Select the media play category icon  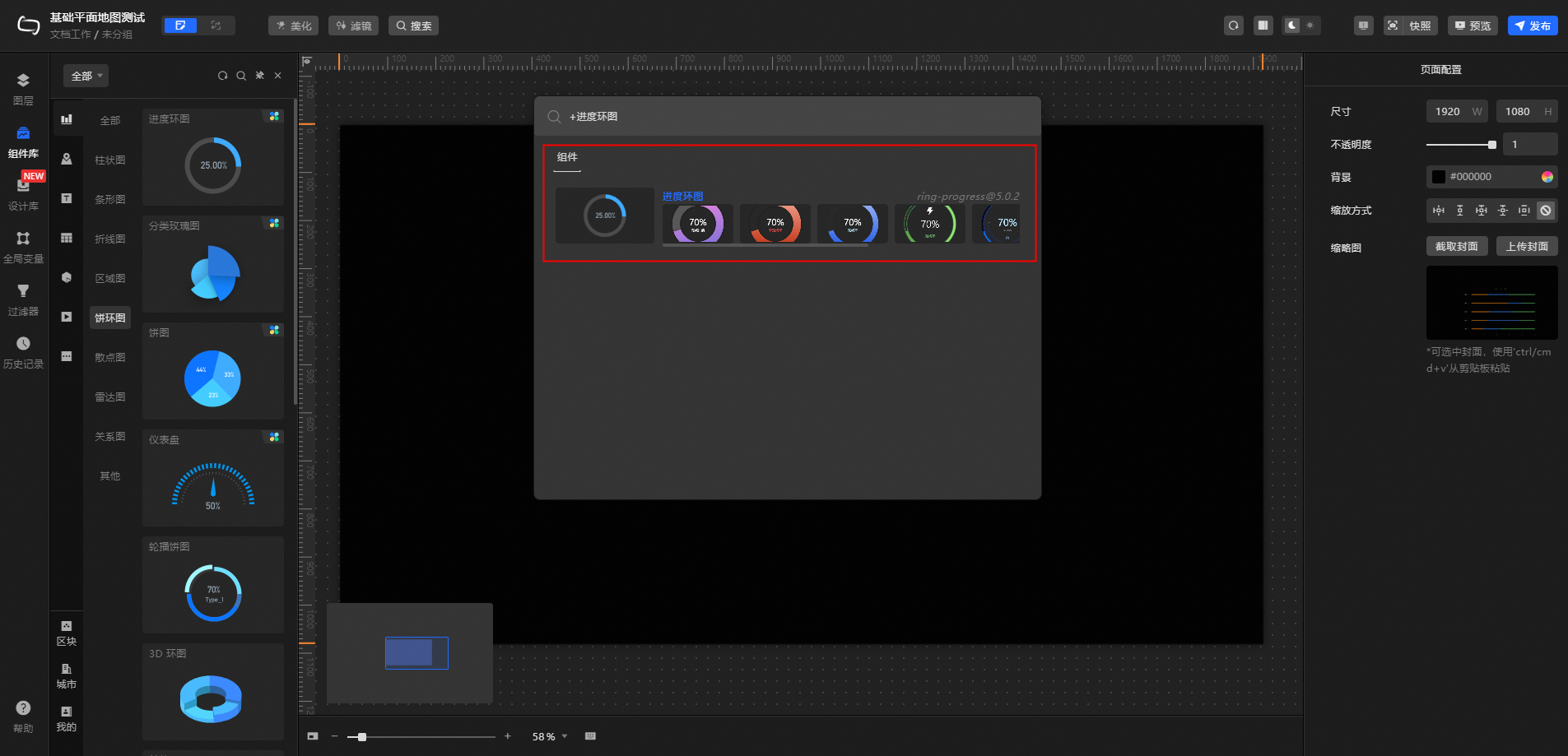(x=67, y=317)
